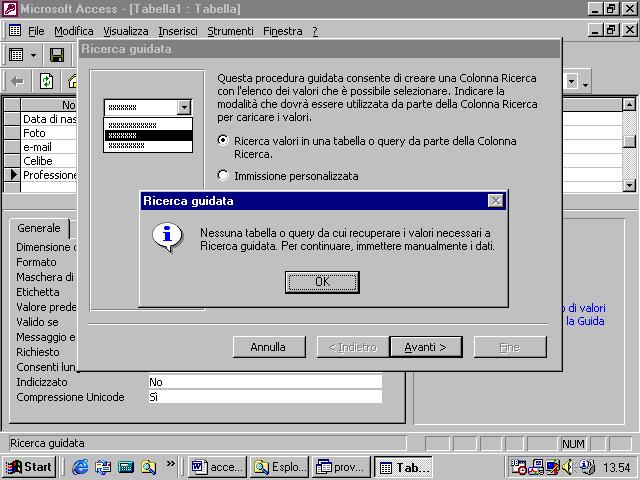Expand the quick launch chevron »
Image resolution: width=640 pixels, height=480 pixels.
[x=171, y=463]
